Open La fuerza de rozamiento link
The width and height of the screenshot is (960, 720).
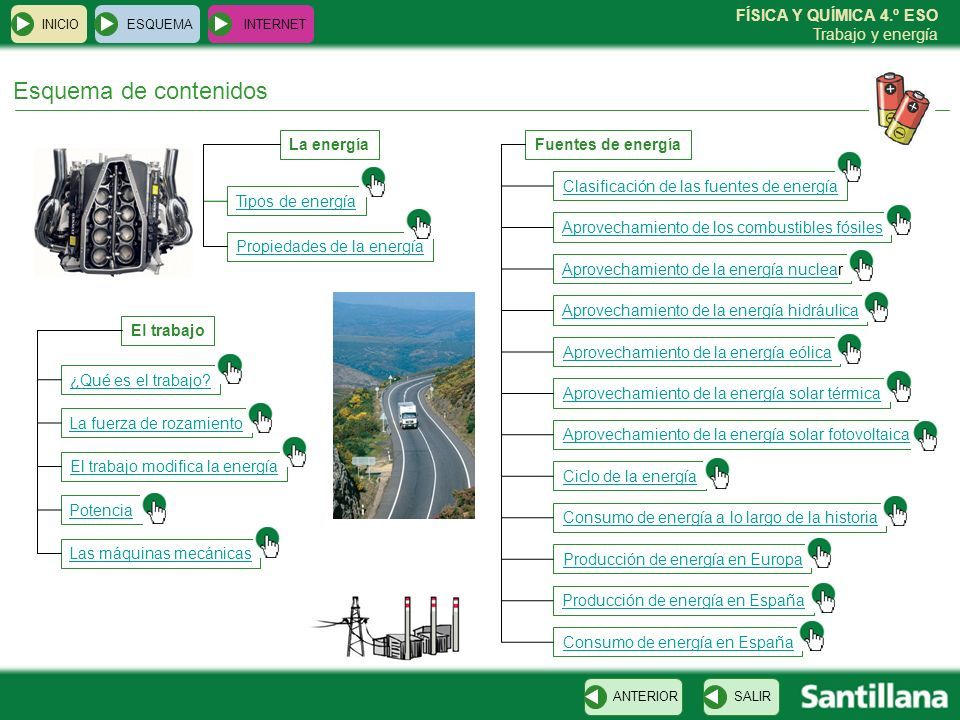coord(156,423)
